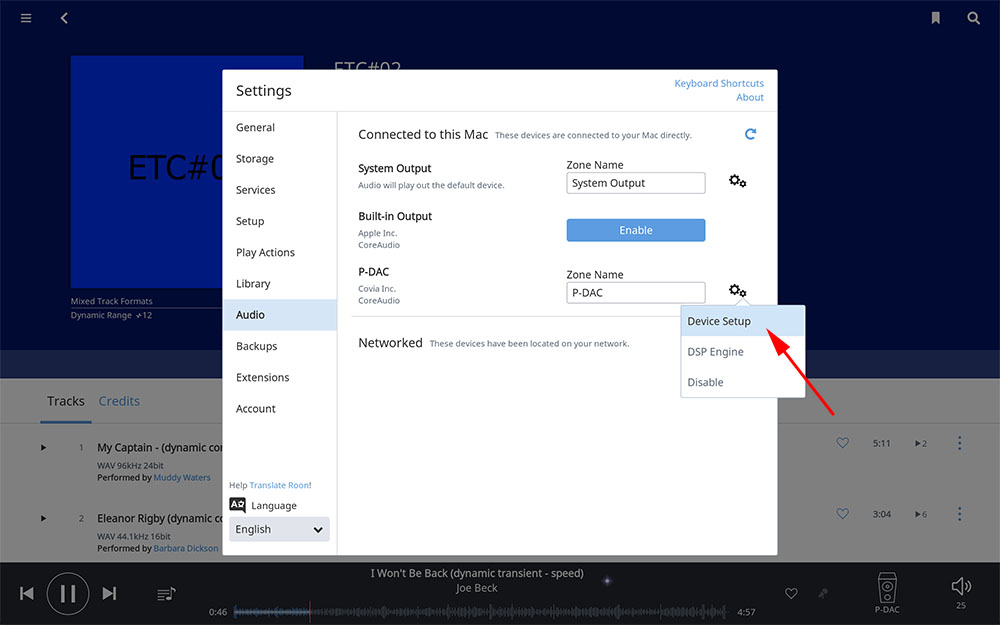Select the P-DAC zone icon
Image resolution: width=1000 pixels, height=625 pixels.
coord(886,587)
